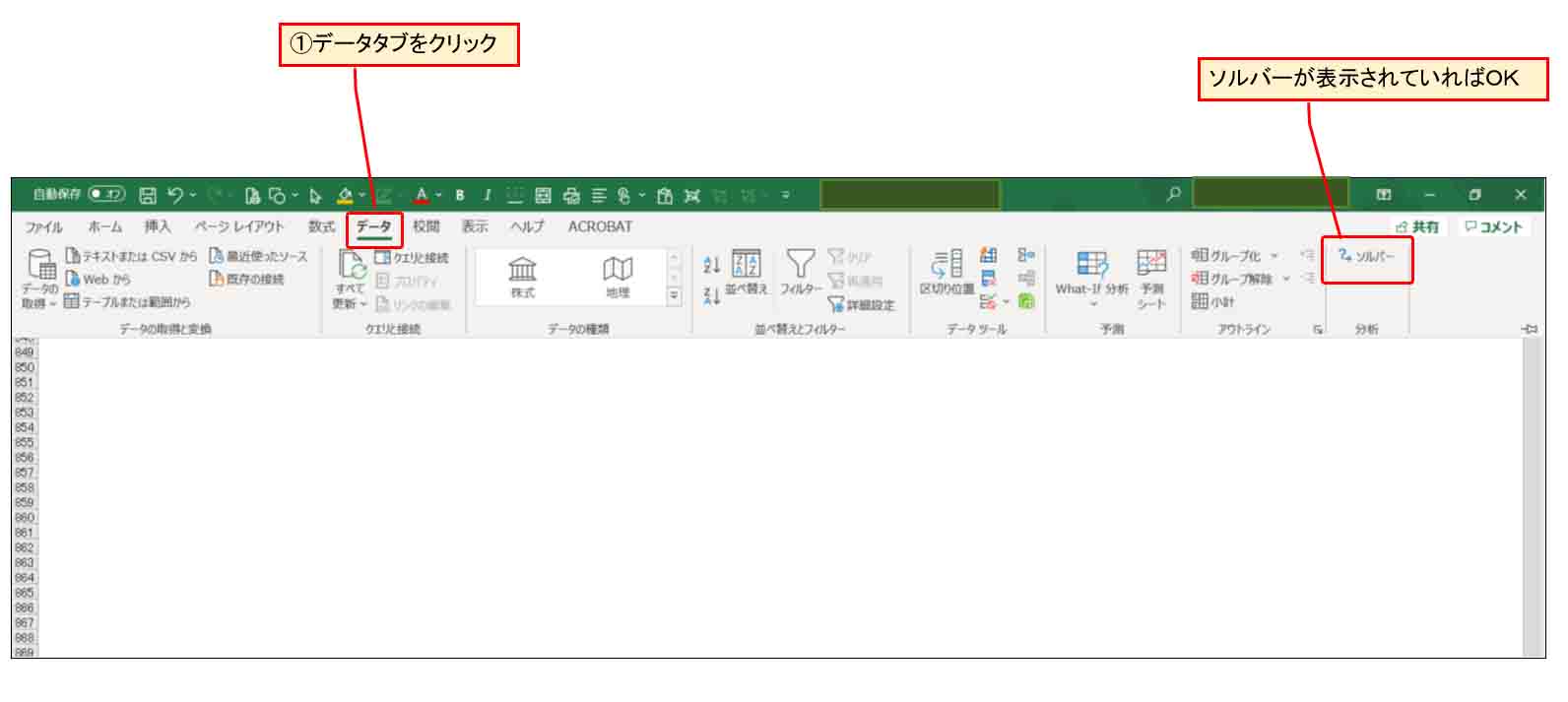
Task: Select the 地理 data type
Action: [x=618, y=277]
